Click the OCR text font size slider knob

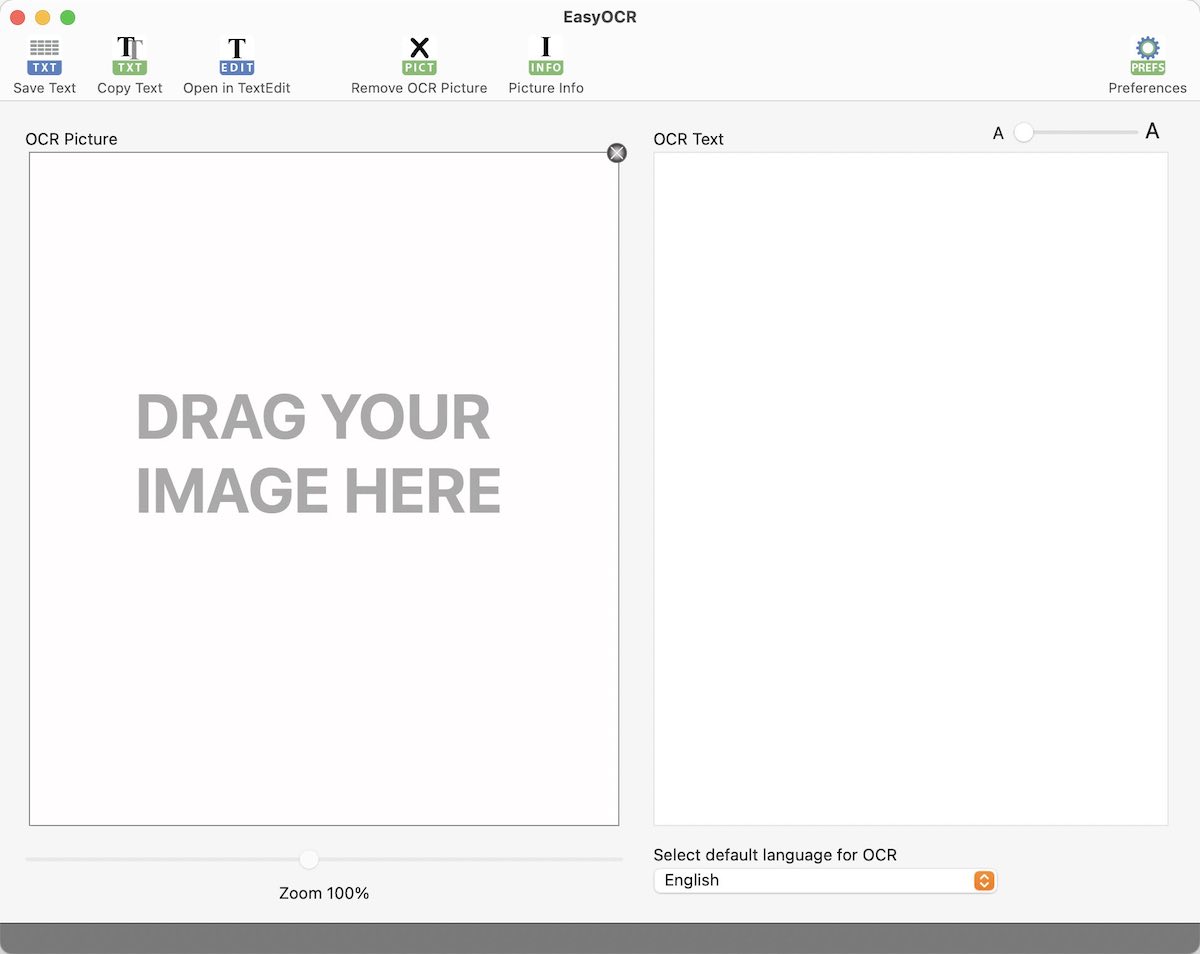click(1024, 132)
